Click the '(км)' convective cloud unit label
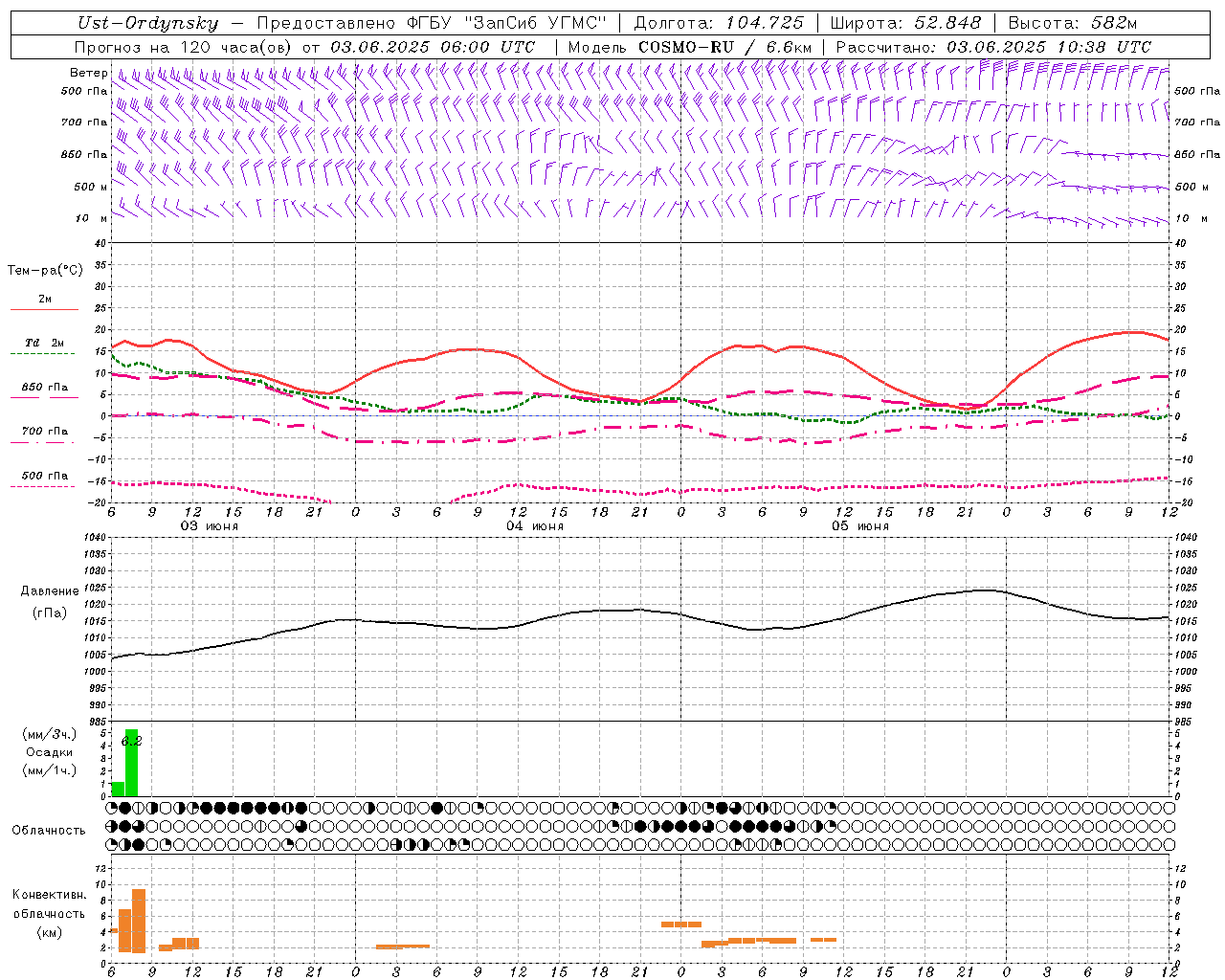The image size is (1225, 980). coord(50,932)
